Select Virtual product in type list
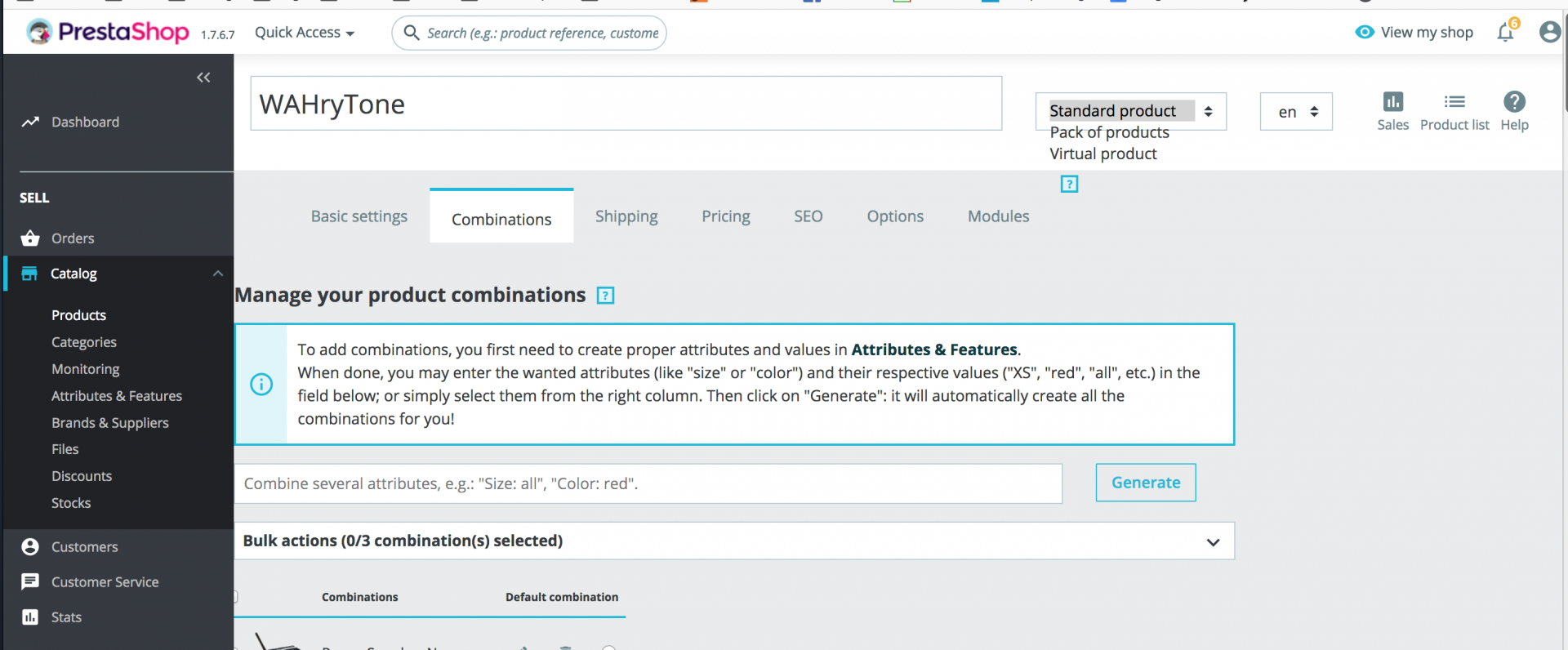 click(x=1102, y=154)
